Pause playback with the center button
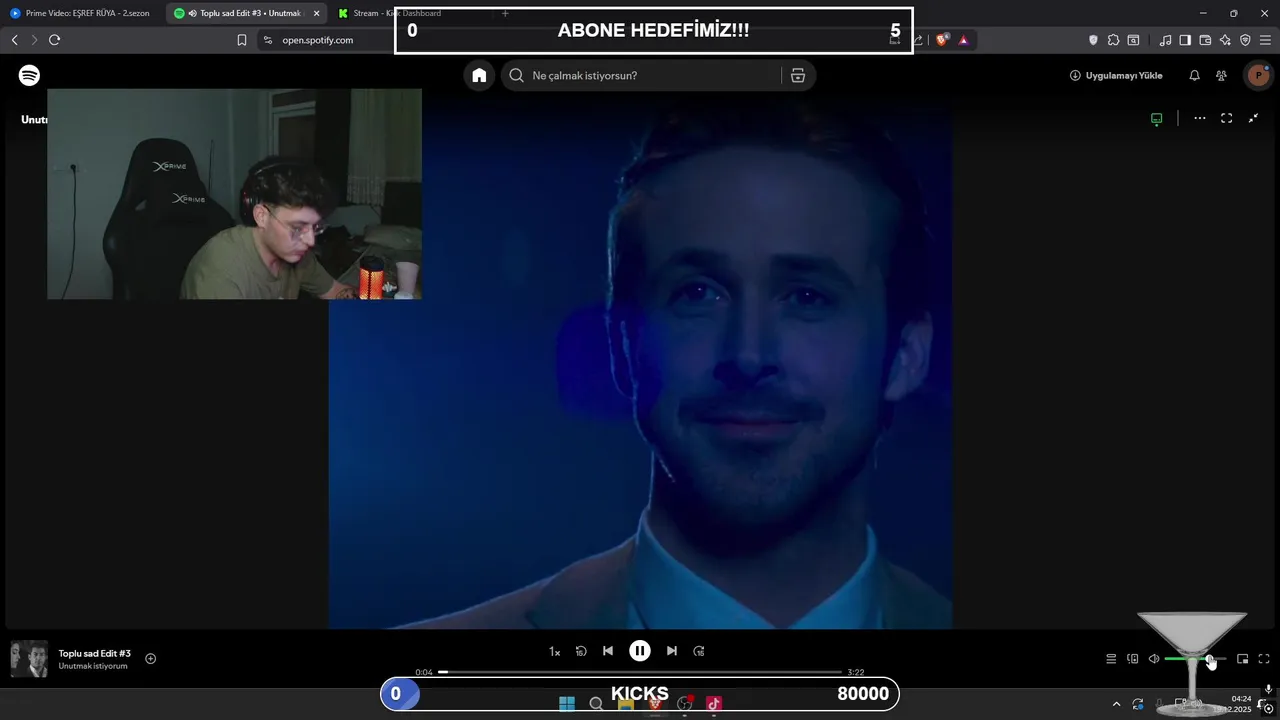1280x720 pixels. coord(640,651)
